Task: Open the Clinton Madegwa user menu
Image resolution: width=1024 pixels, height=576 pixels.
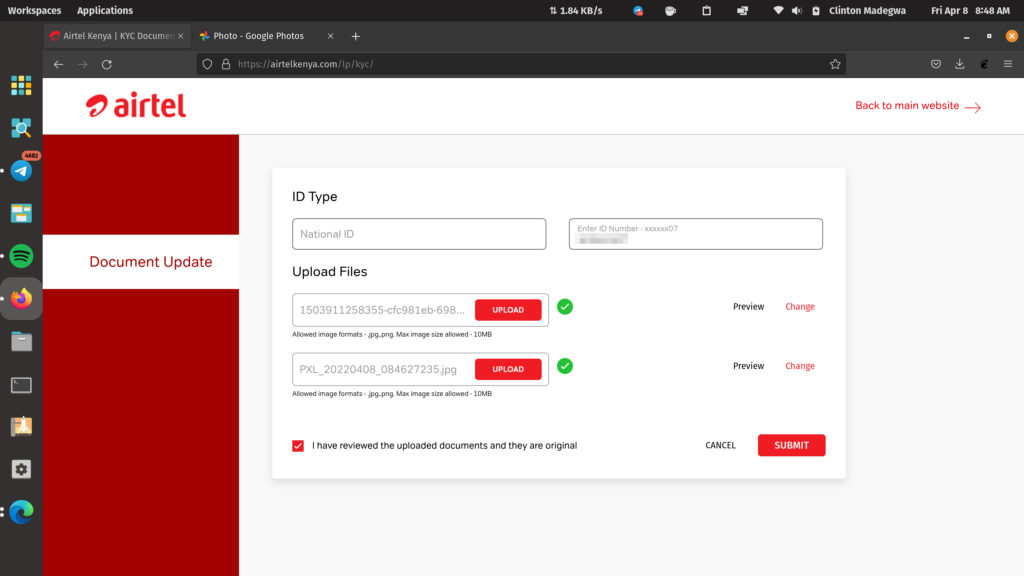Action: [x=867, y=10]
